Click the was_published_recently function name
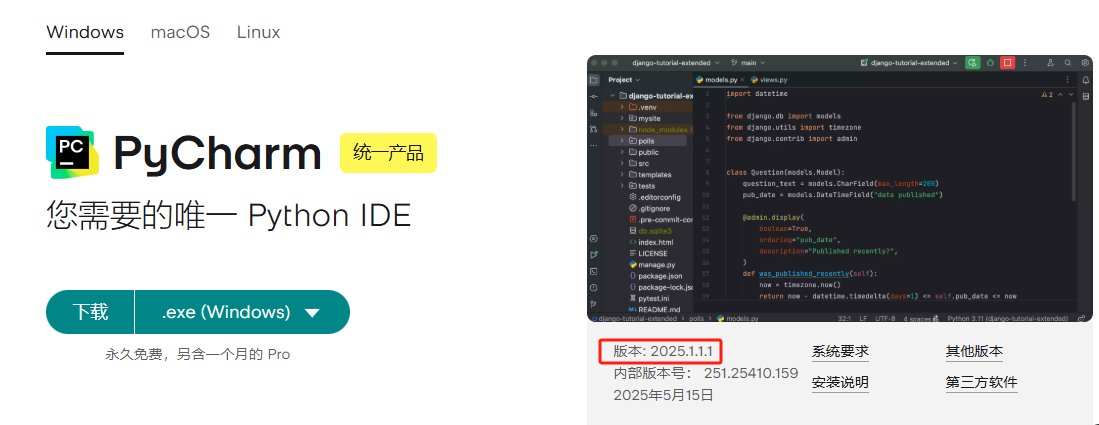 pos(804,274)
